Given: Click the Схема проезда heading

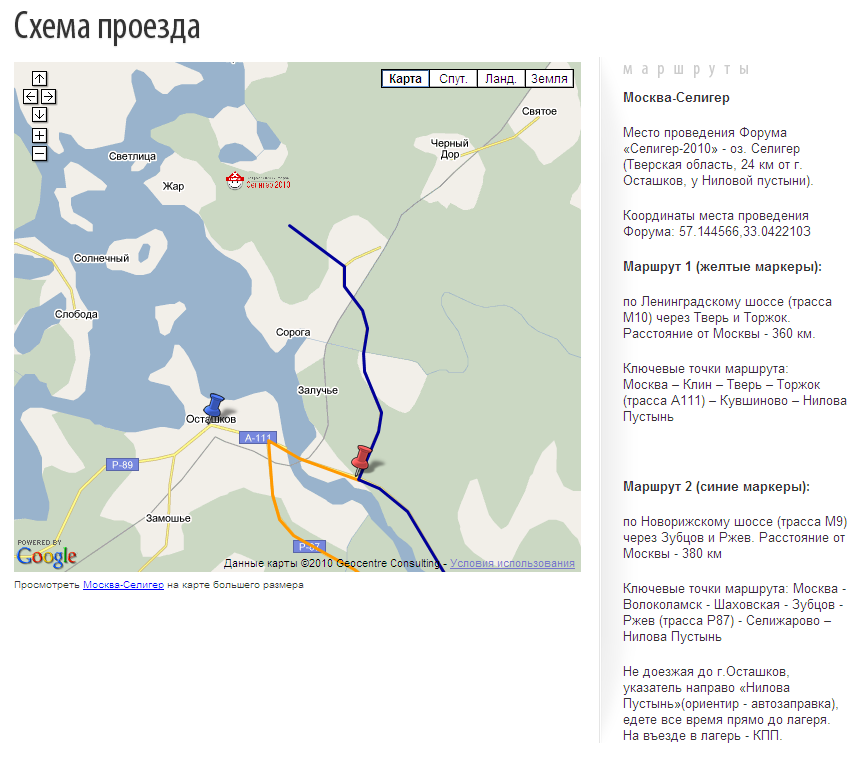Looking at the screenshot, I should coord(107,27).
